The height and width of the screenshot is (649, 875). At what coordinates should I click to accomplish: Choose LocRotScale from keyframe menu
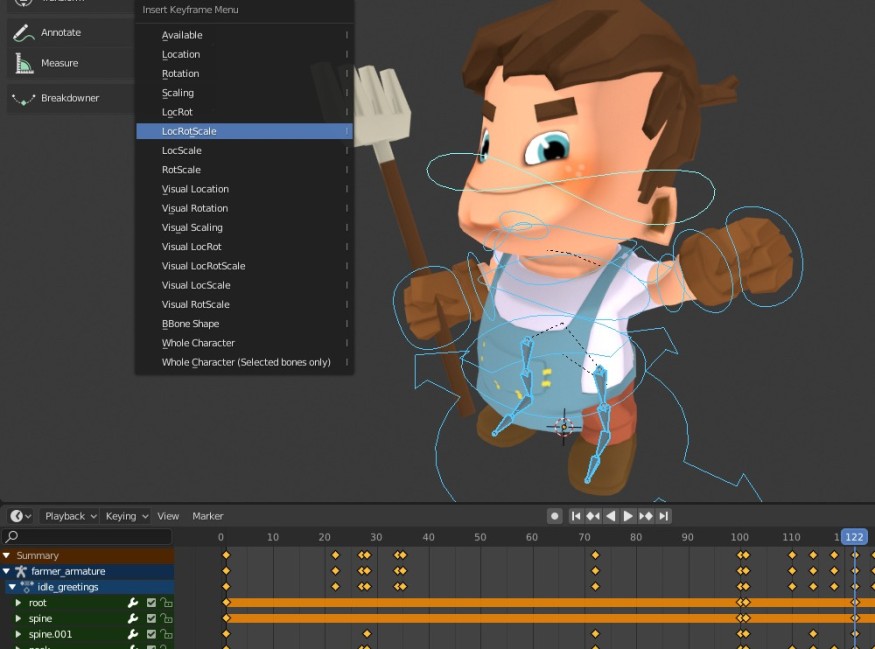[x=189, y=131]
